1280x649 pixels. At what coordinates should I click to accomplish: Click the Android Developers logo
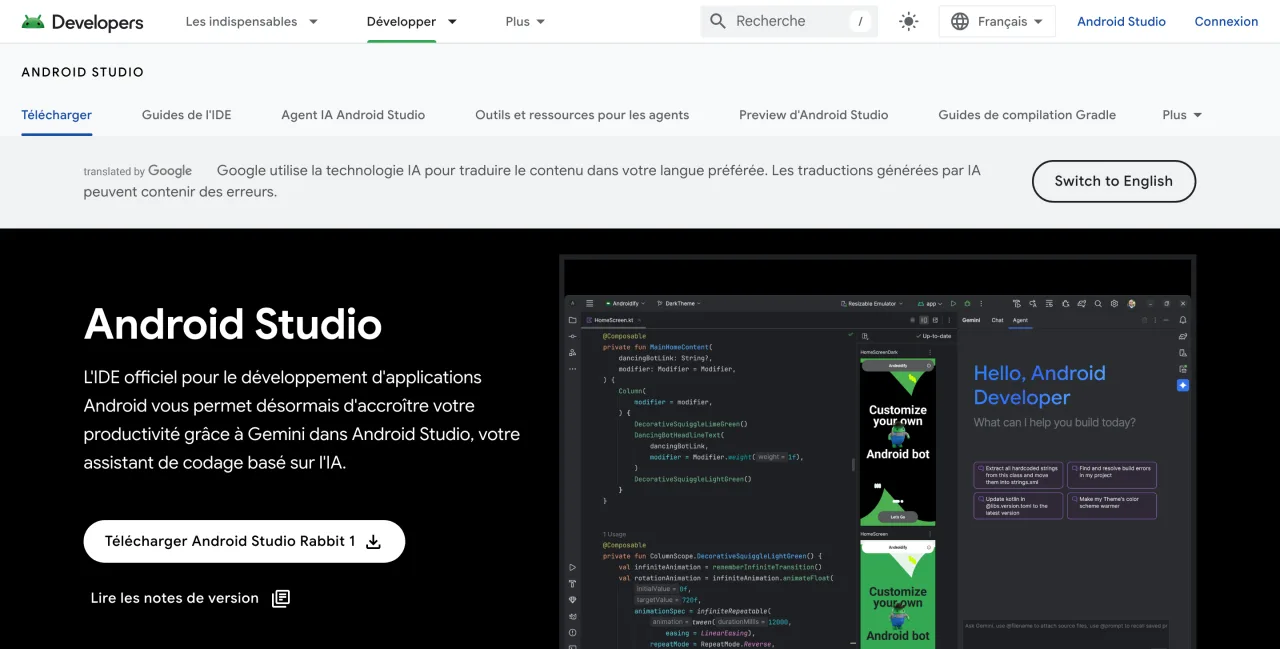(x=82, y=21)
